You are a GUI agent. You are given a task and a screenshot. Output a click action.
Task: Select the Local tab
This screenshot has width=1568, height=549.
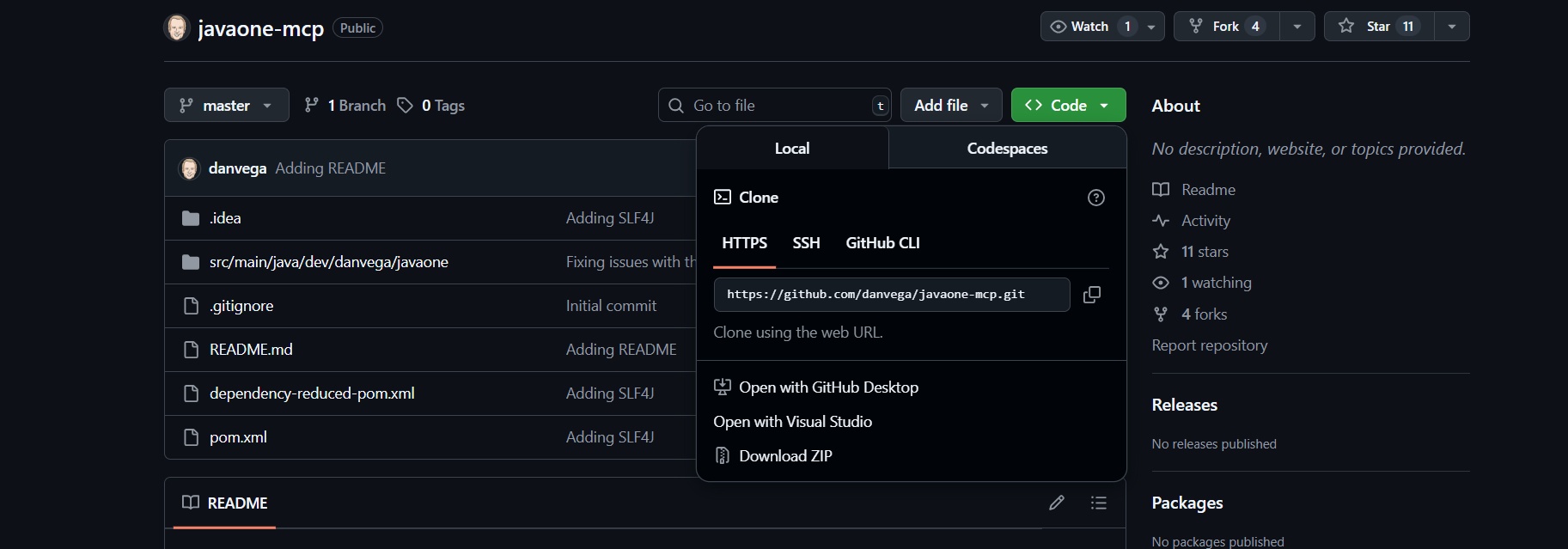[792, 149]
